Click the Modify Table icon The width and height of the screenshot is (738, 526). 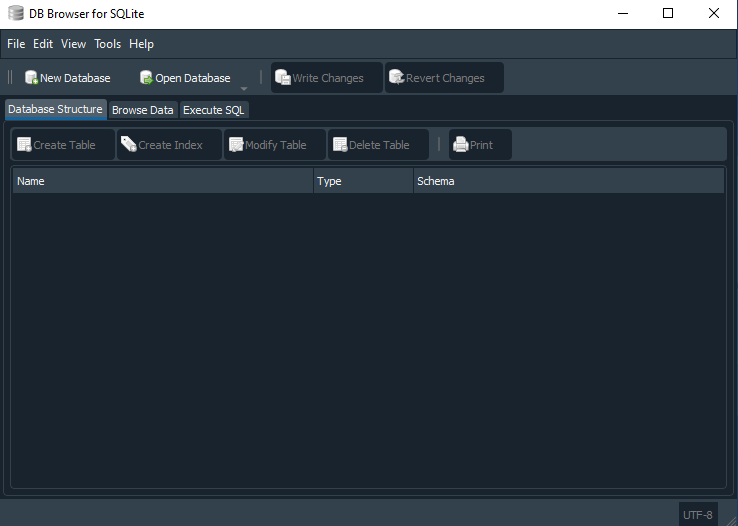tap(236, 144)
